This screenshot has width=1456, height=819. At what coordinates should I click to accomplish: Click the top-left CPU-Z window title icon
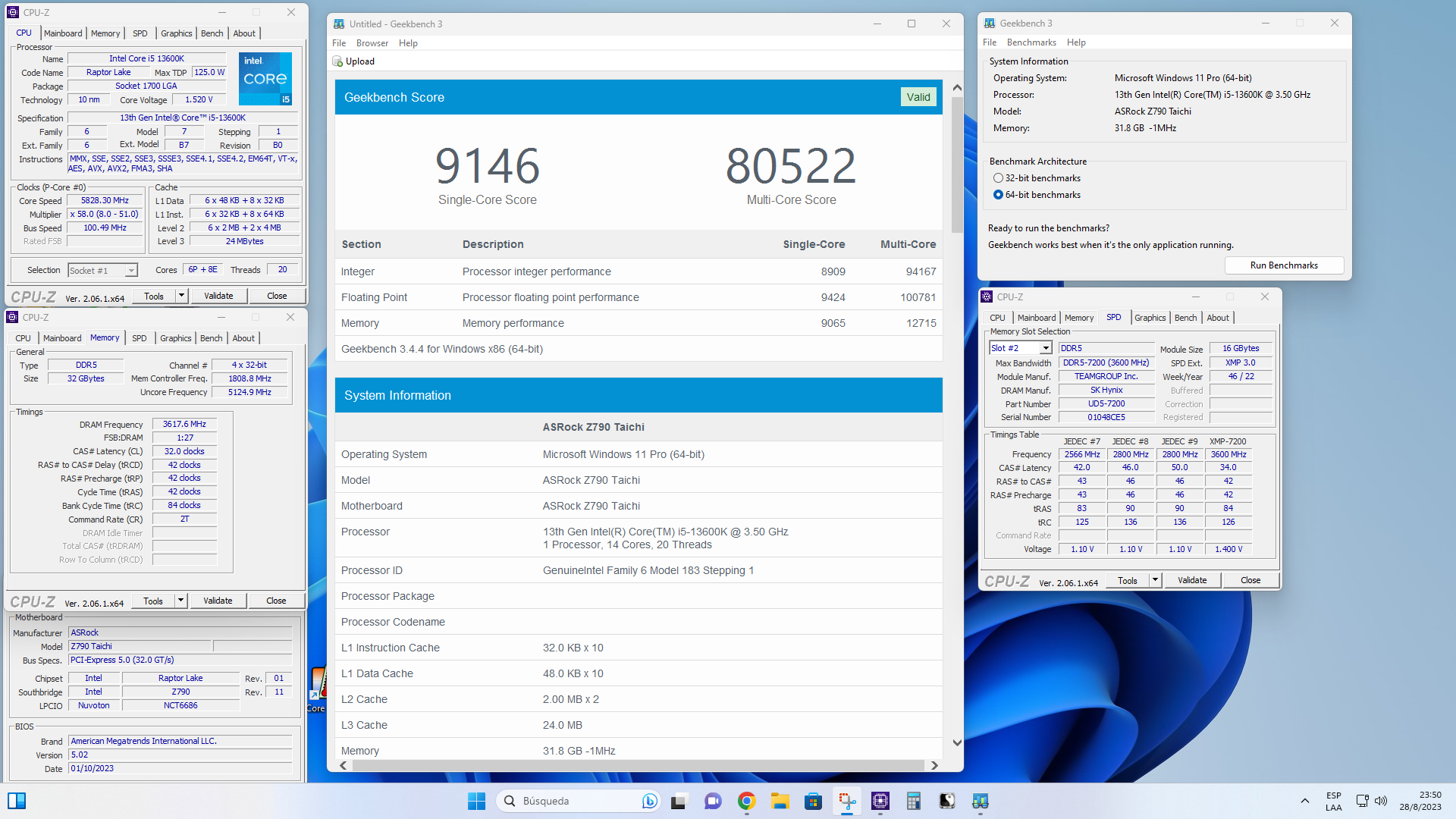tap(13, 12)
